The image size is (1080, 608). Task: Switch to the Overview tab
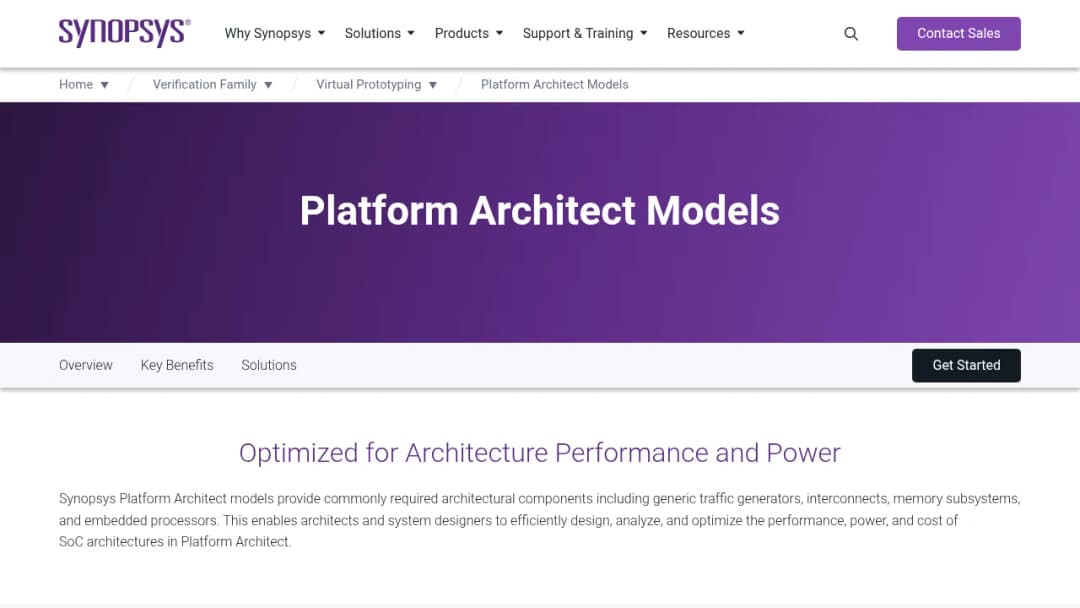pos(85,365)
